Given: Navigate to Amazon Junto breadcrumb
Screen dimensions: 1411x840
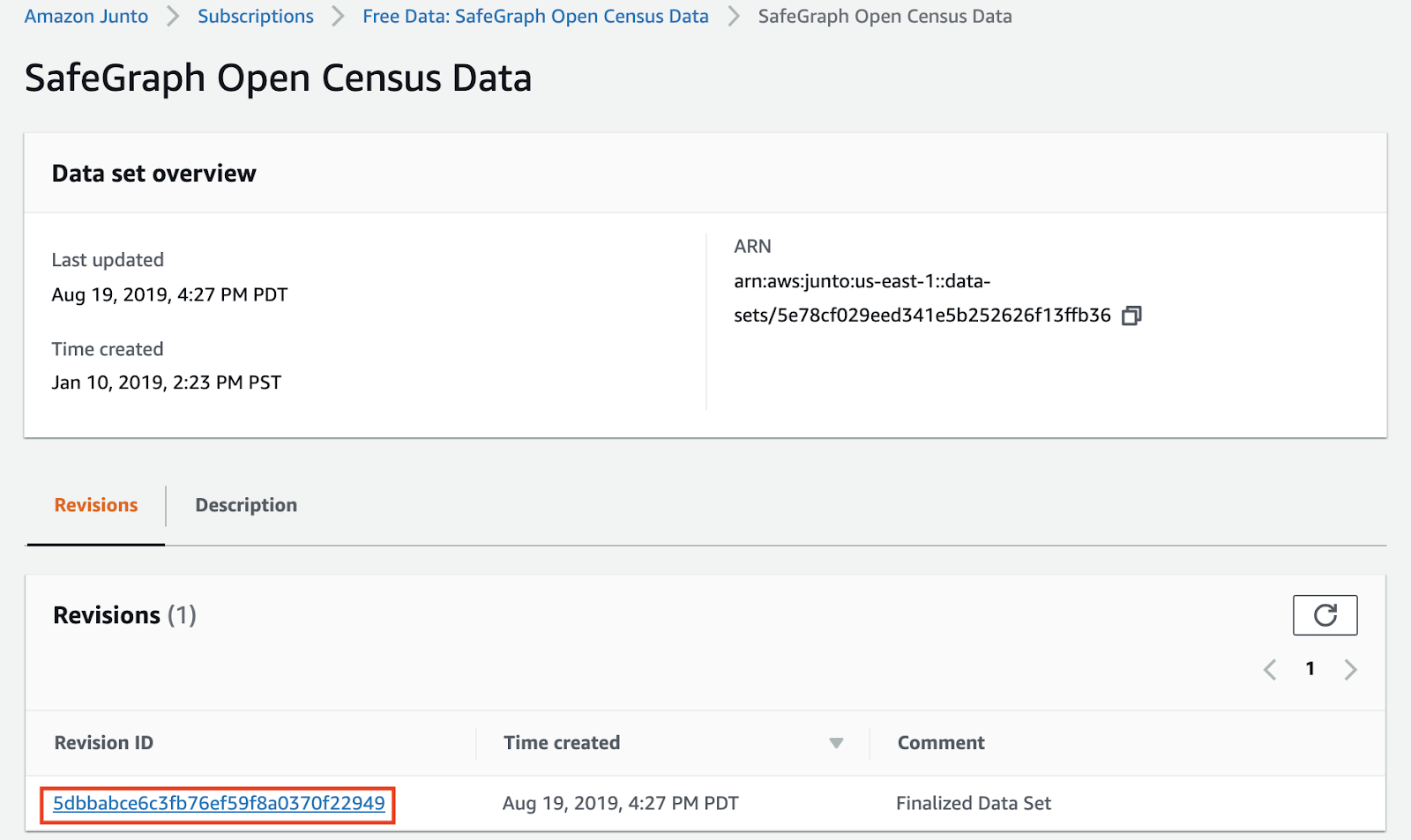Looking at the screenshot, I should 86,17.
